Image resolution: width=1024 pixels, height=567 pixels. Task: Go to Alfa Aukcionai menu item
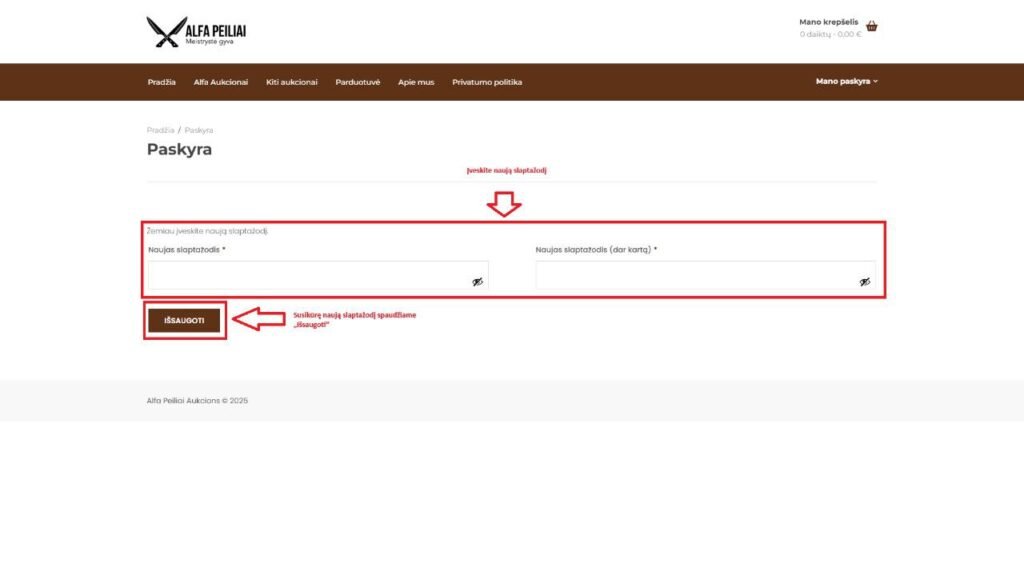221,82
